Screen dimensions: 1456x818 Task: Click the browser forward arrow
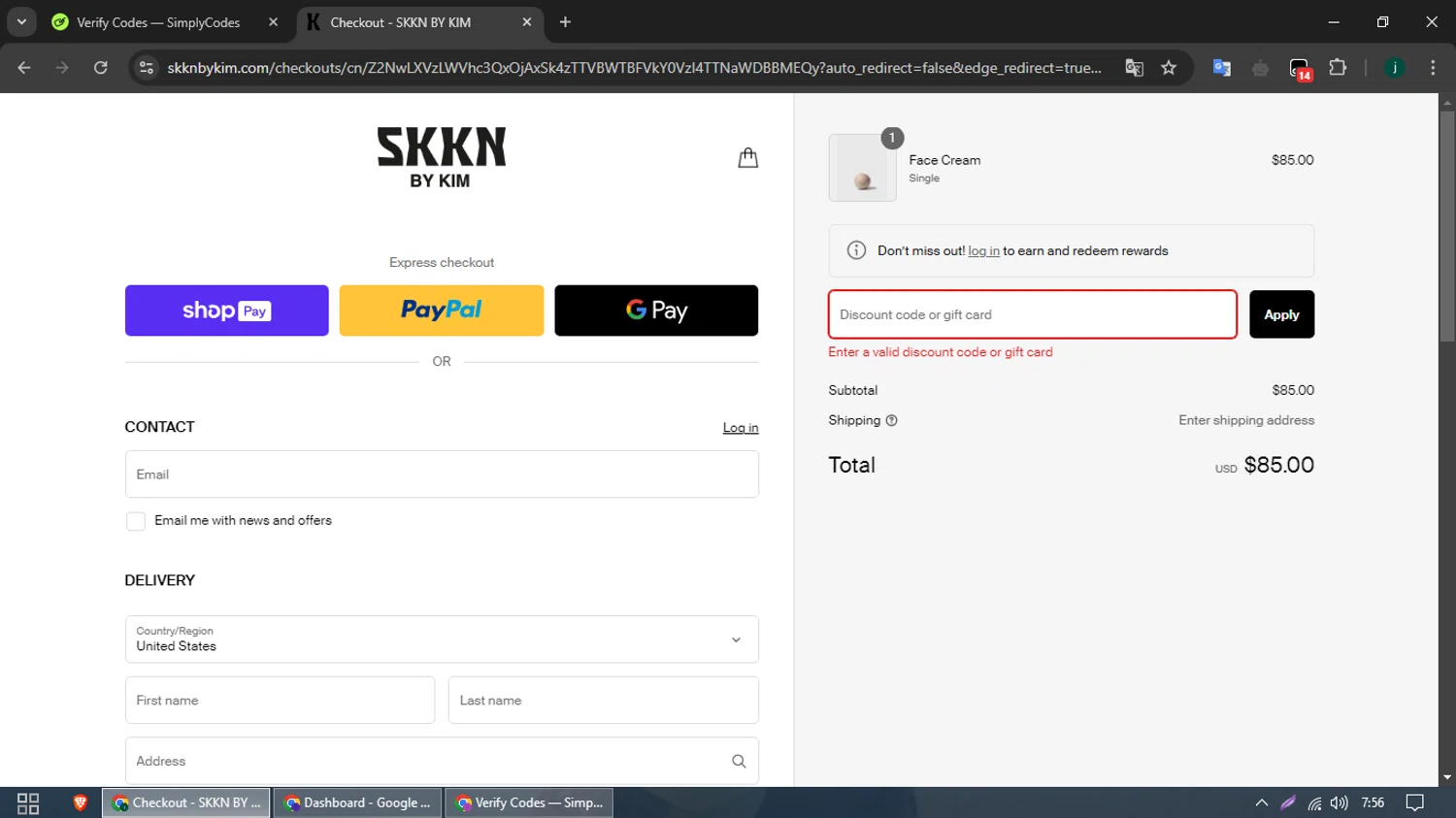coord(62,68)
